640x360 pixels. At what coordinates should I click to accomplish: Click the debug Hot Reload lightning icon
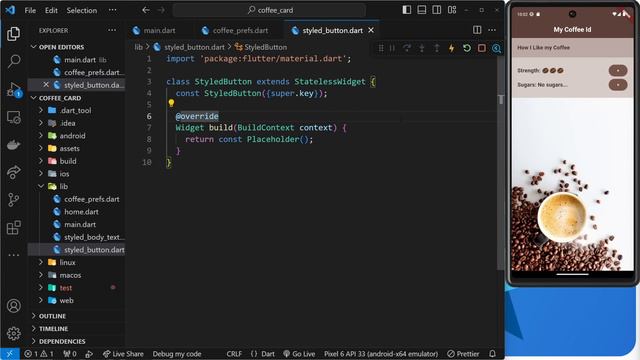451,48
